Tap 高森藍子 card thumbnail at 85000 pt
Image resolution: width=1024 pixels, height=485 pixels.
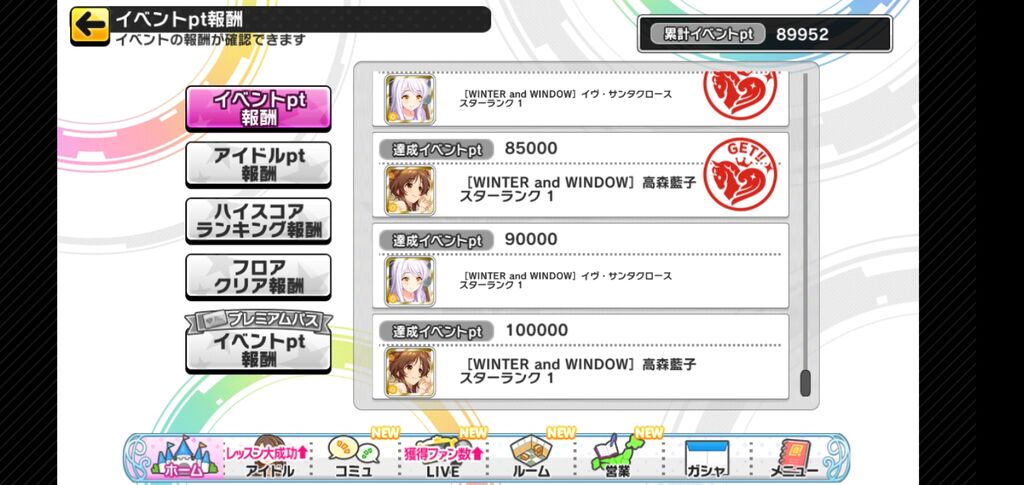coord(409,190)
